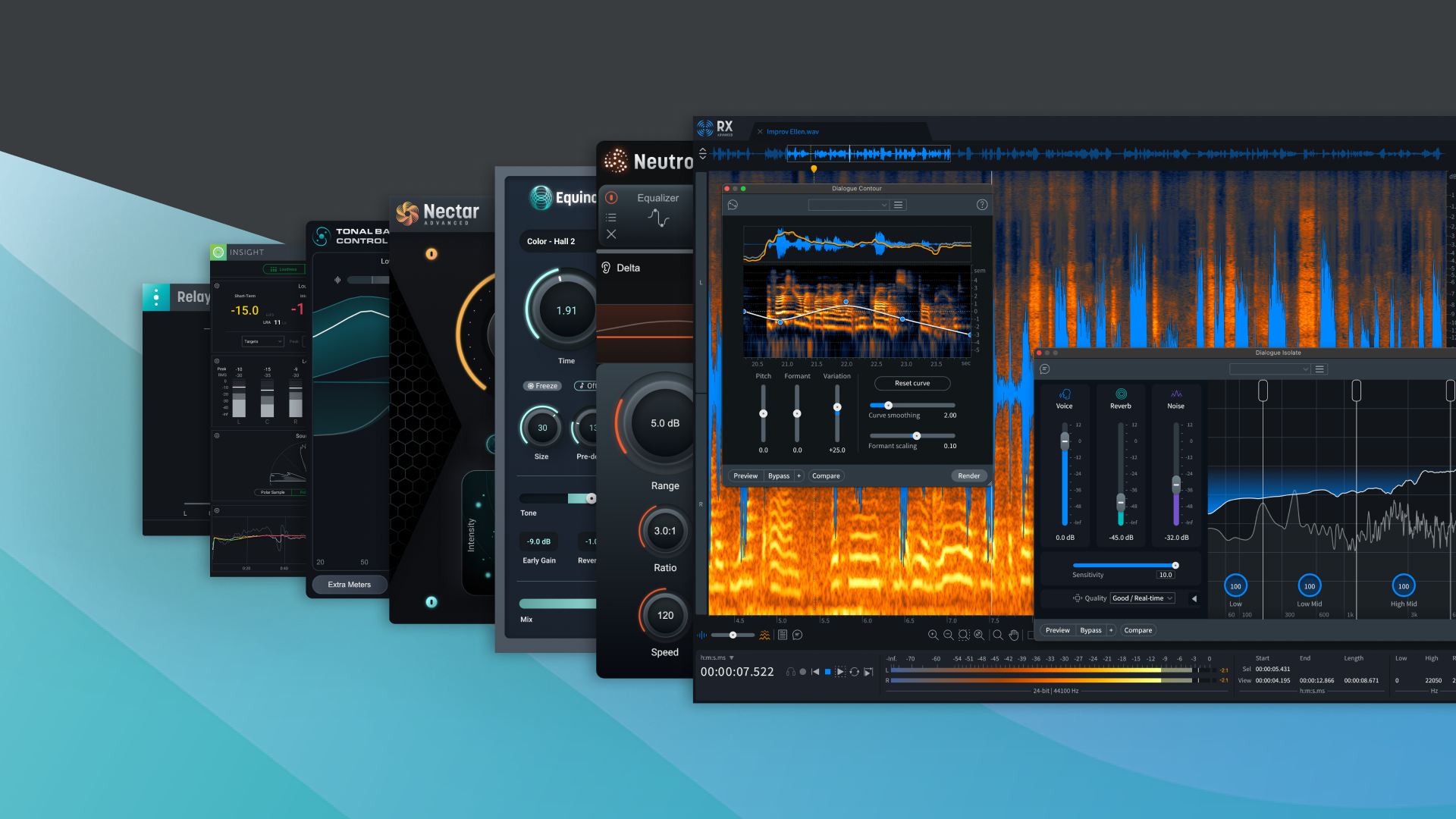1456x819 pixels.
Task: Open Dialogue Contour help question icon
Action: [982, 205]
